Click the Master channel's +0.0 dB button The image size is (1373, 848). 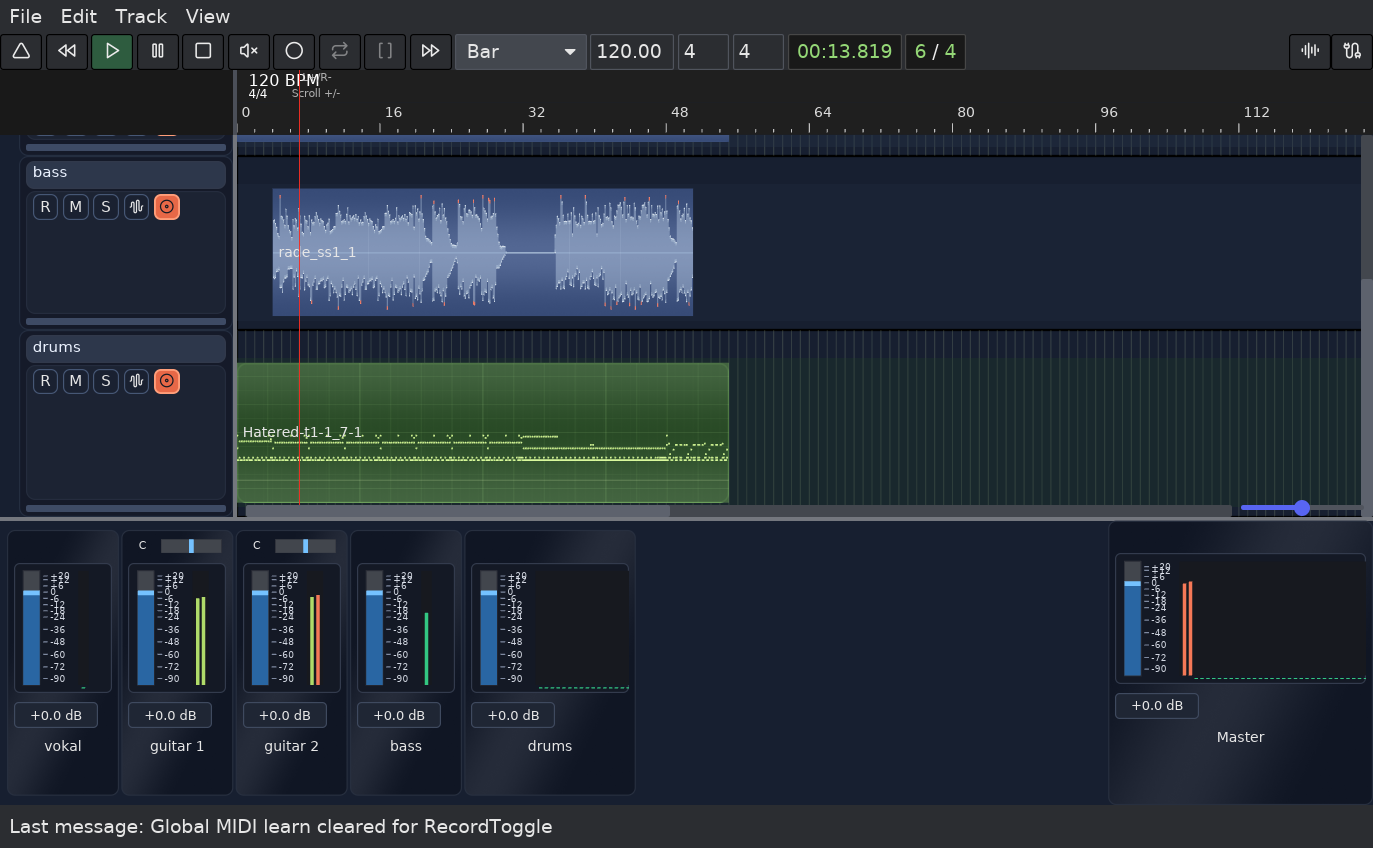(x=1156, y=706)
